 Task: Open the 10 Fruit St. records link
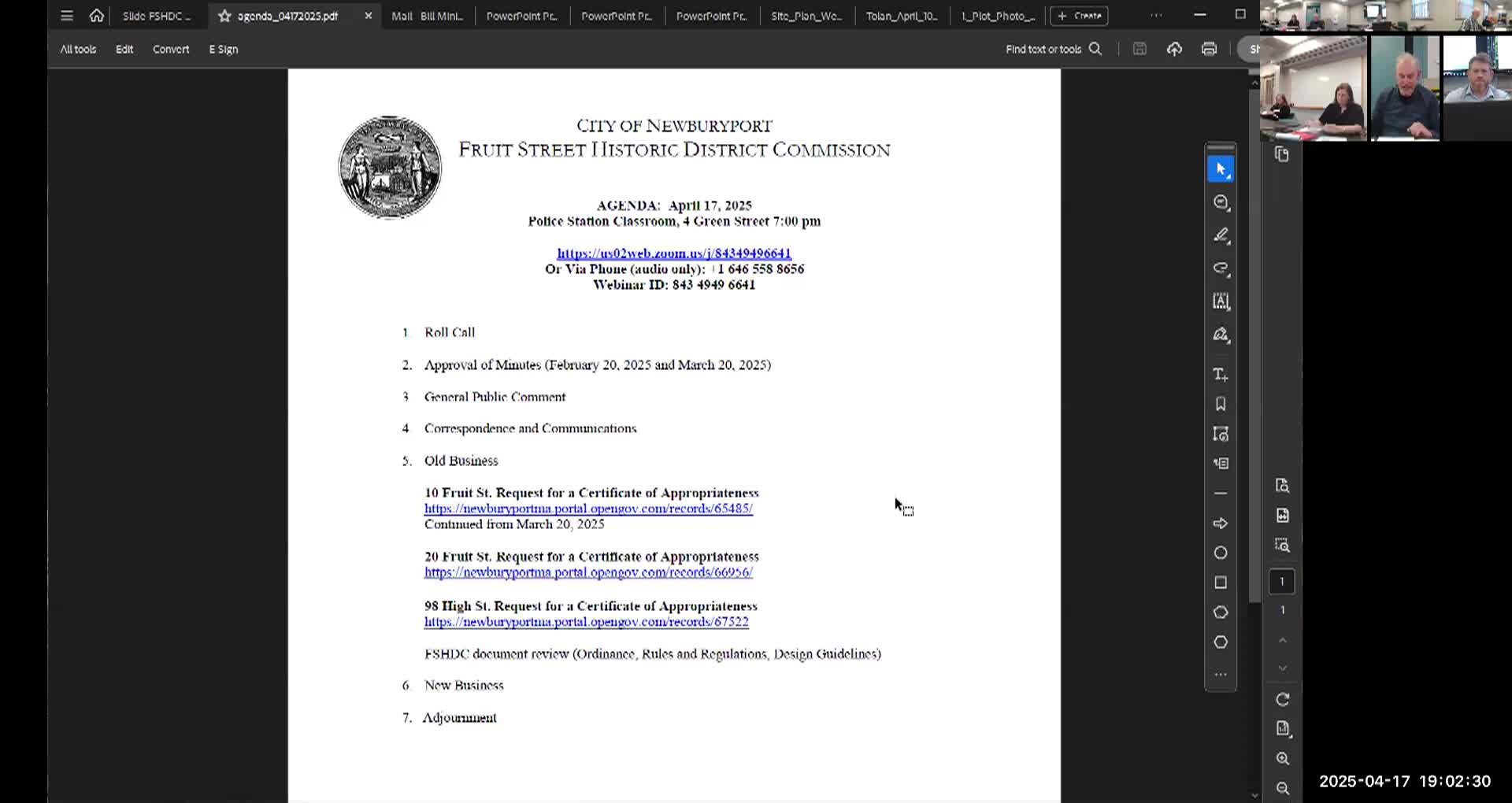coord(588,509)
